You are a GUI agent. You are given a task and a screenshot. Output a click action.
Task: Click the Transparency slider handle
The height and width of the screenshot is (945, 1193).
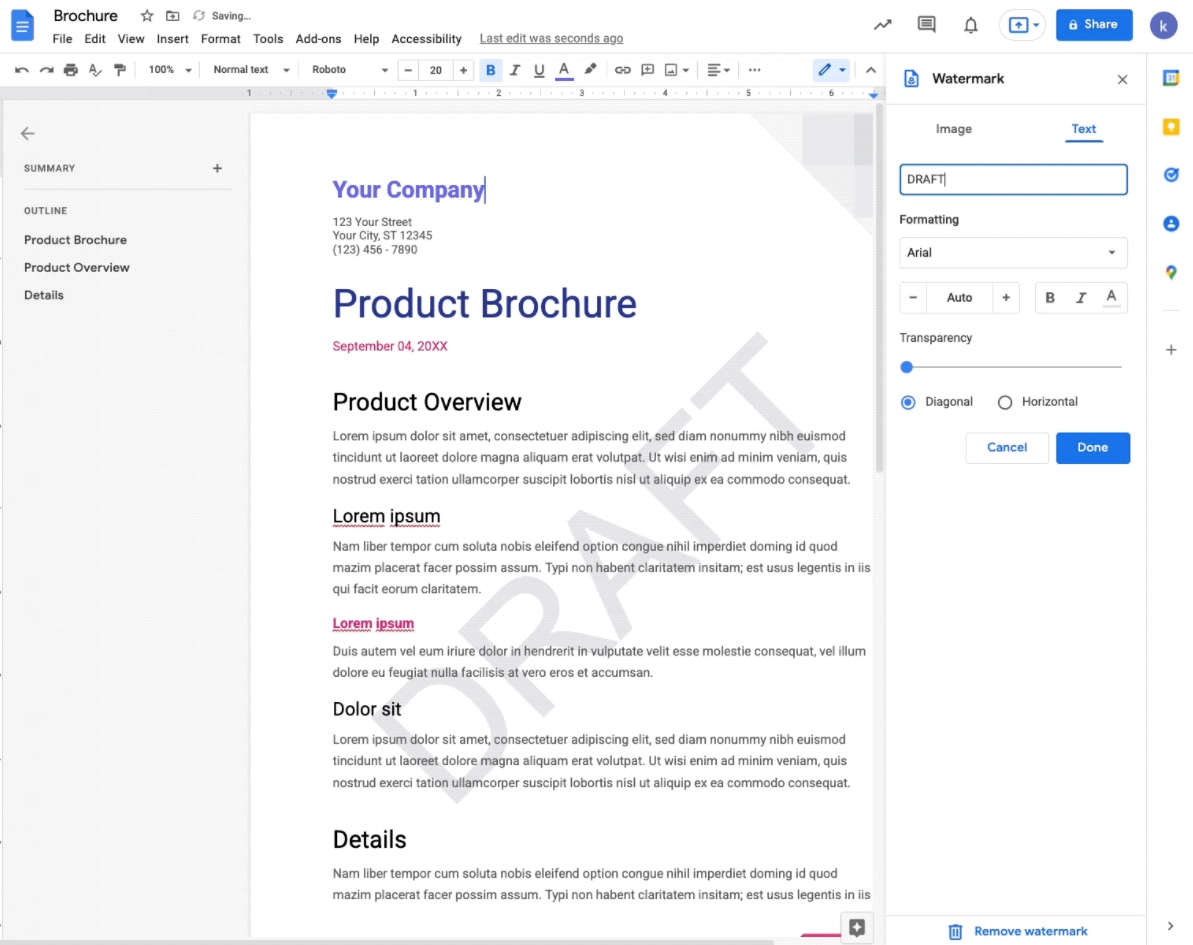click(x=907, y=367)
